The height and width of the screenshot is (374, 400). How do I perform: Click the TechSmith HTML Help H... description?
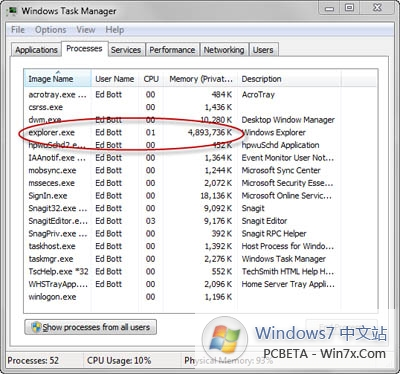click(x=288, y=272)
